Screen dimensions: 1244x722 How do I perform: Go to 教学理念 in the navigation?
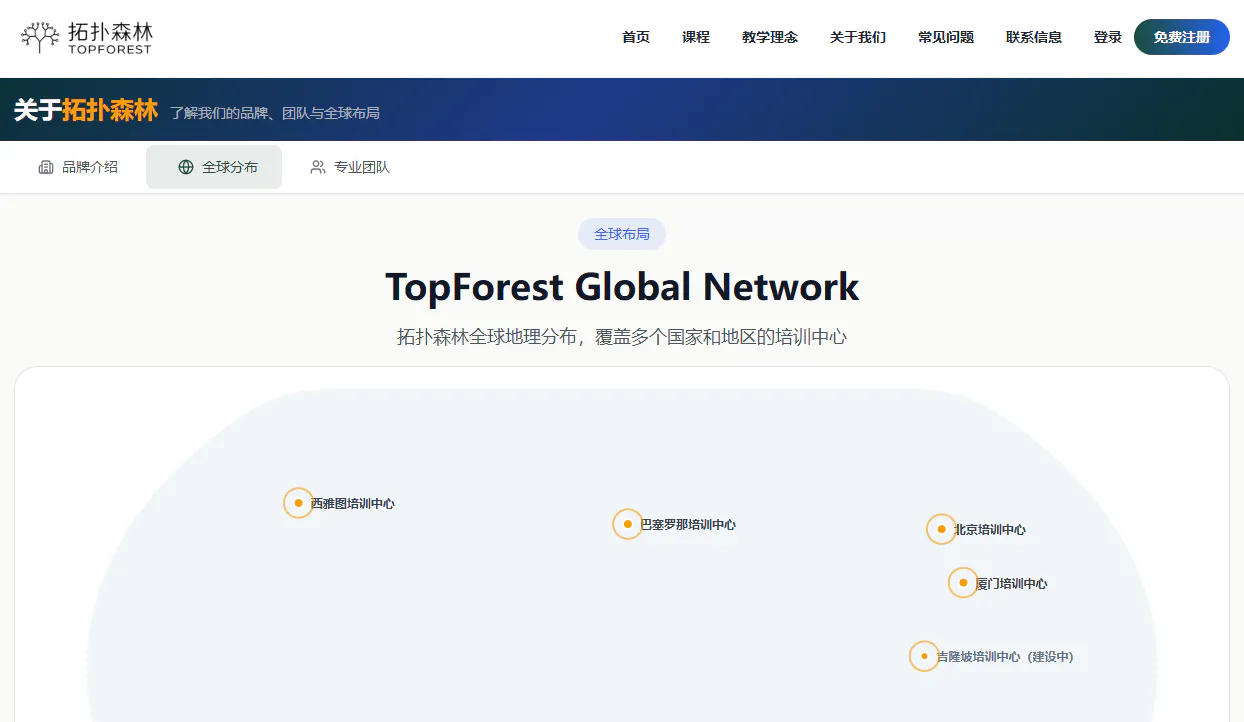pyautogui.click(x=770, y=37)
